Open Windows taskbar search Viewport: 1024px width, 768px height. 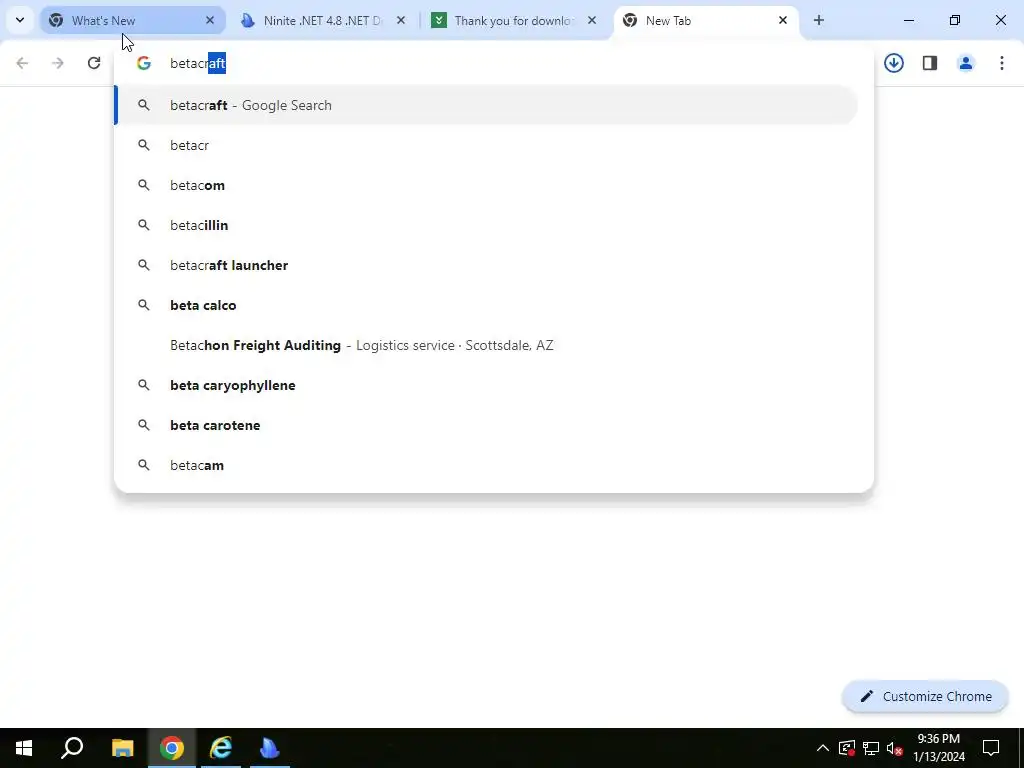point(72,748)
